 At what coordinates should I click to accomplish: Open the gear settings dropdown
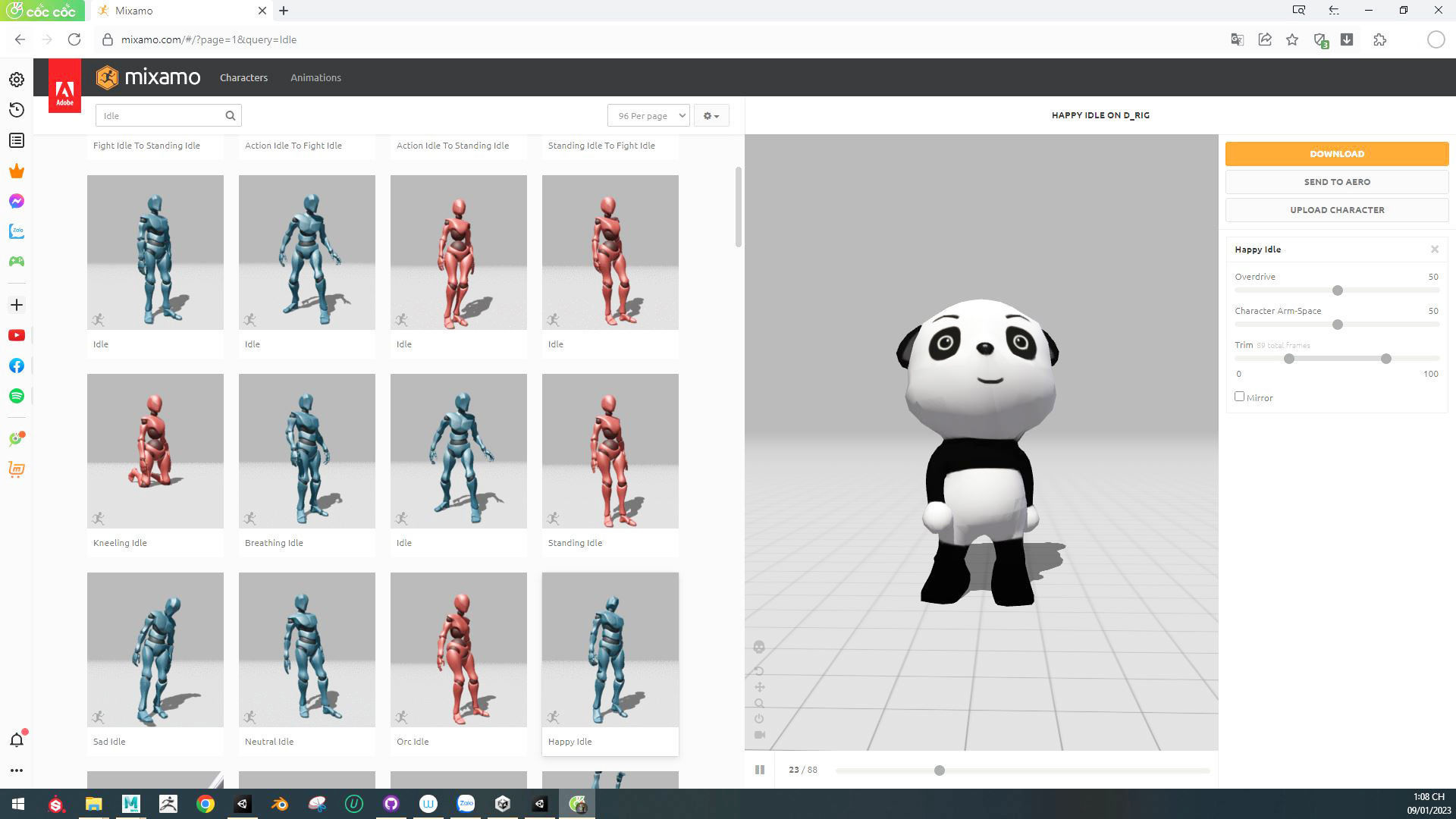[711, 116]
